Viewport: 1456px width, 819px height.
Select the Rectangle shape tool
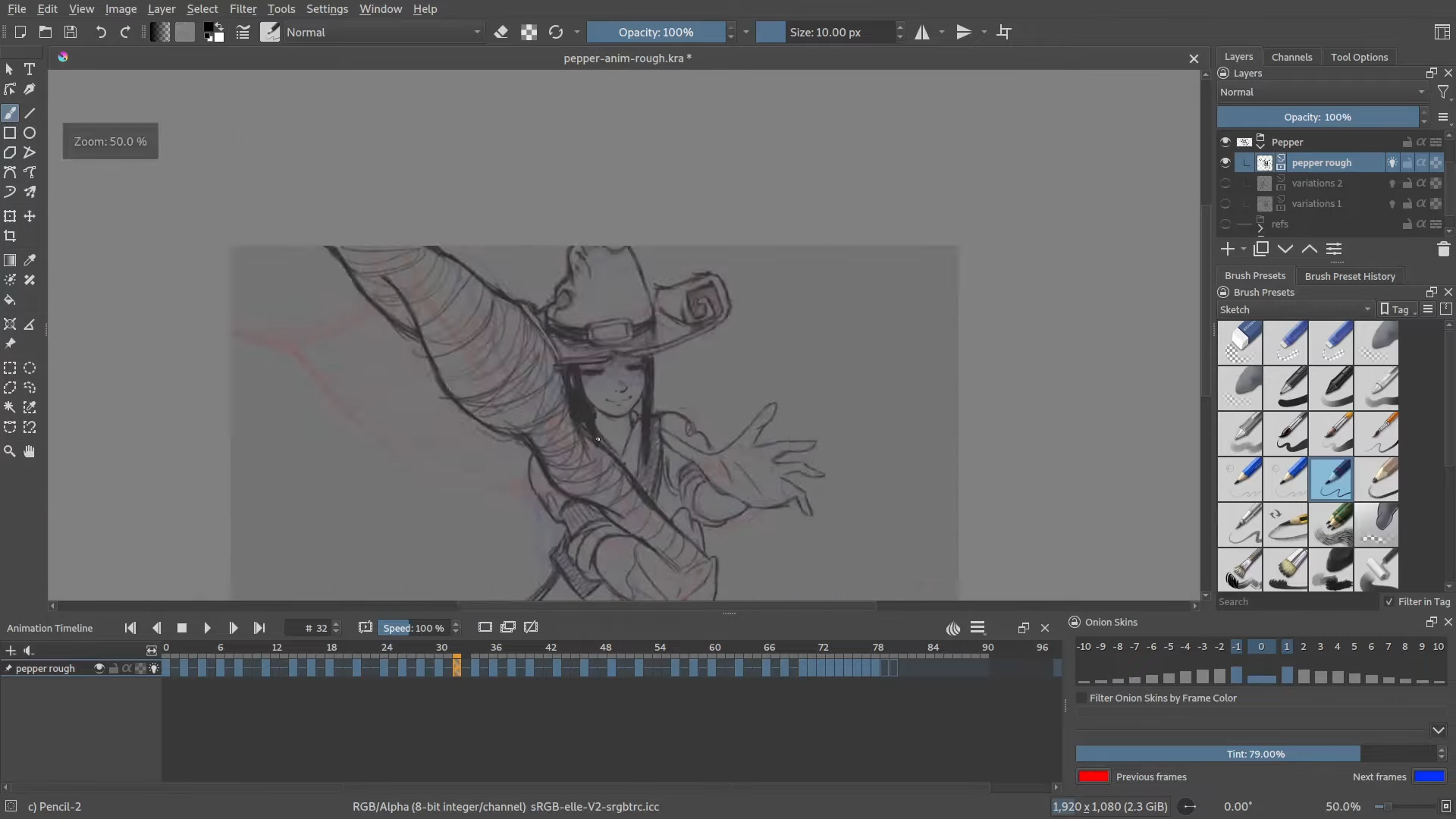point(10,133)
